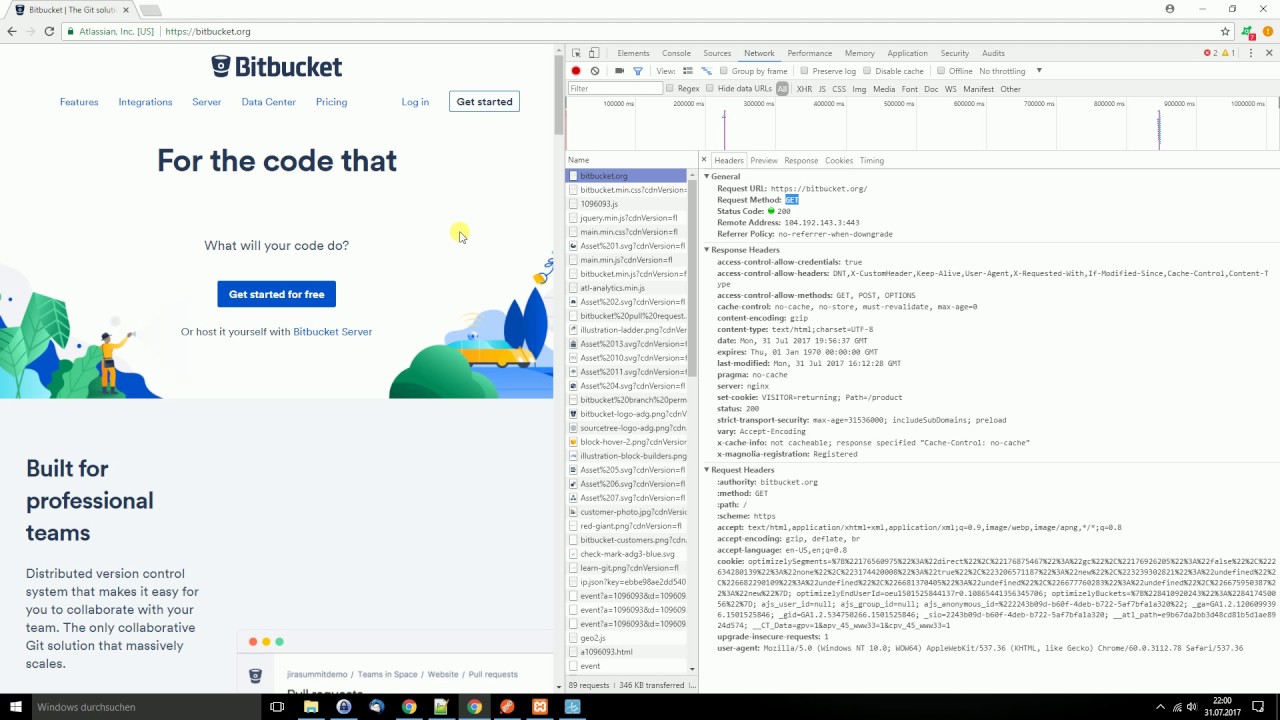Click the red error count indicator
The image size is (1280, 720).
click(1212, 53)
